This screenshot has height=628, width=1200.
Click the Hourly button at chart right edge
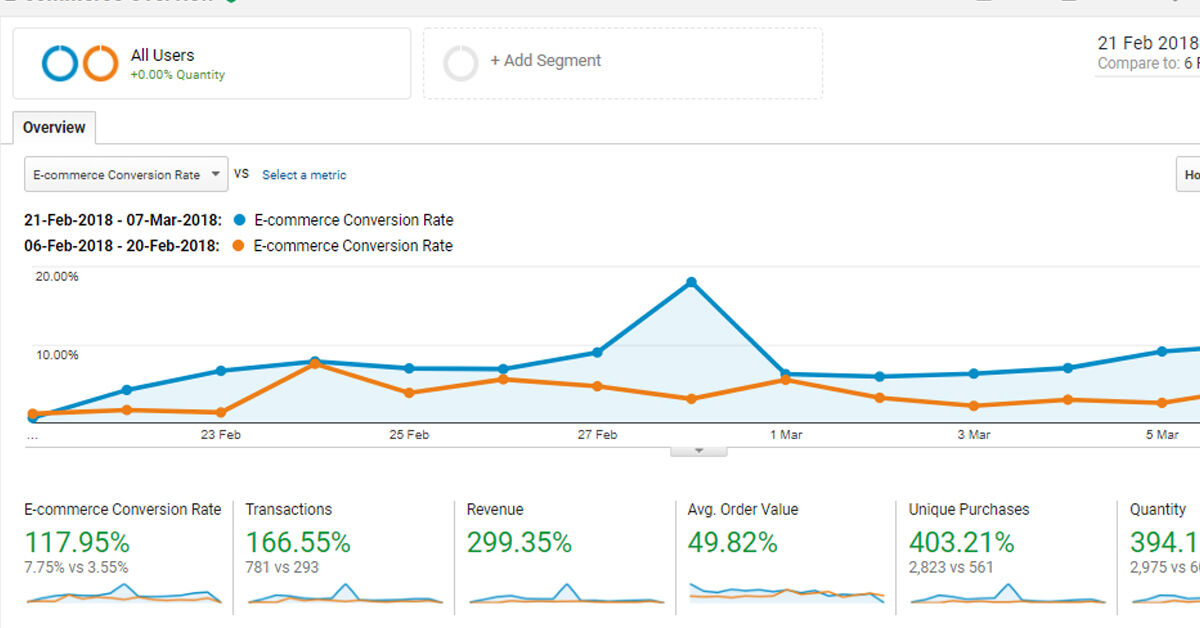tap(1188, 174)
